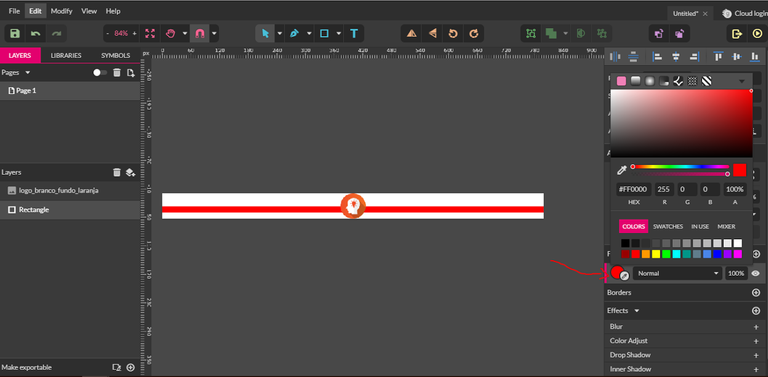Add a new Drop Shadow effect
This screenshot has width=768, height=377.
pyautogui.click(x=756, y=355)
